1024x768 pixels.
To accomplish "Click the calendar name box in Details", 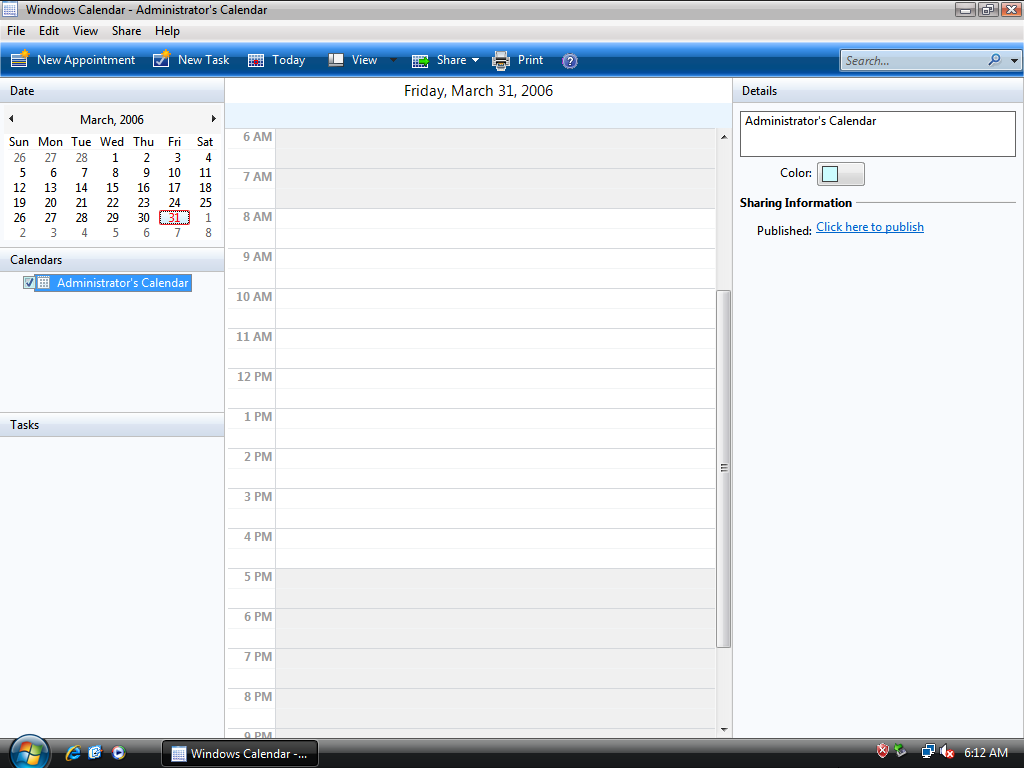I will [x=878, y=134].
